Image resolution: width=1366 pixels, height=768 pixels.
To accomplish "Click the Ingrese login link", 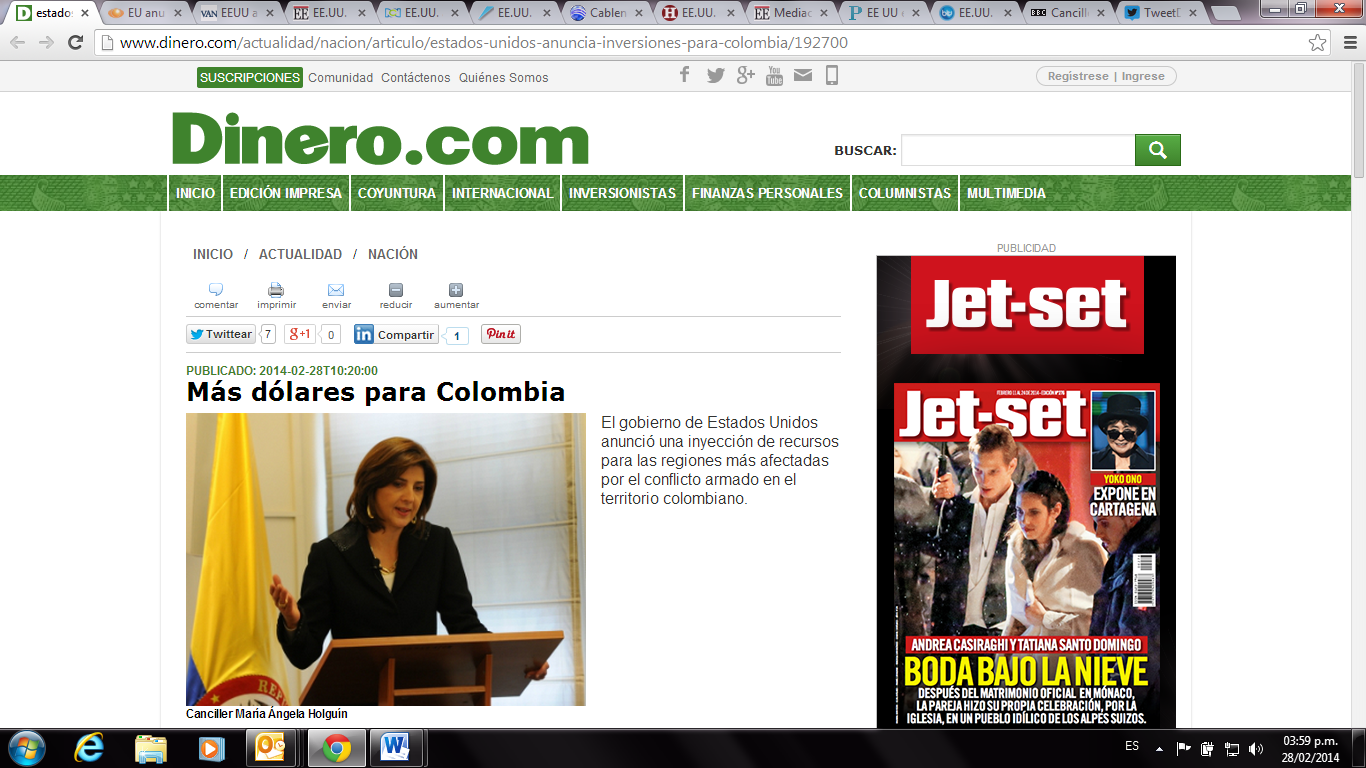I will (x=1143, y=76).
